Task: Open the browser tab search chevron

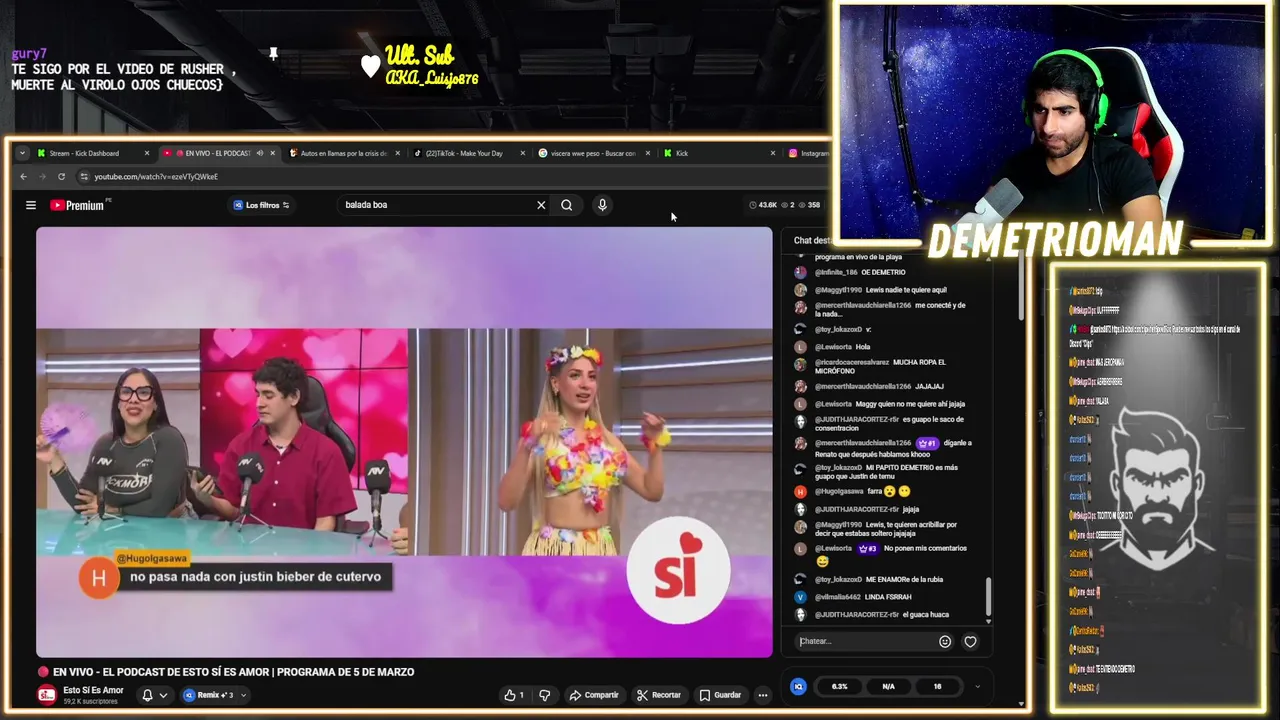Action: point(22,153)
